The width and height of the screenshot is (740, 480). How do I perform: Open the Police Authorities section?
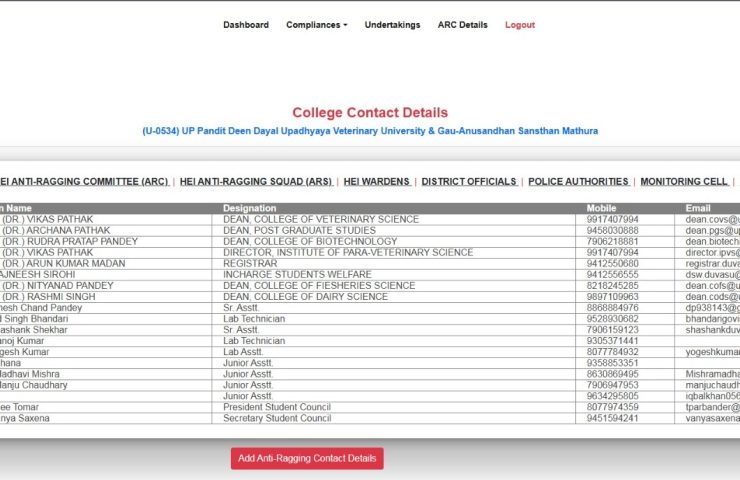(x=579, y=181)
